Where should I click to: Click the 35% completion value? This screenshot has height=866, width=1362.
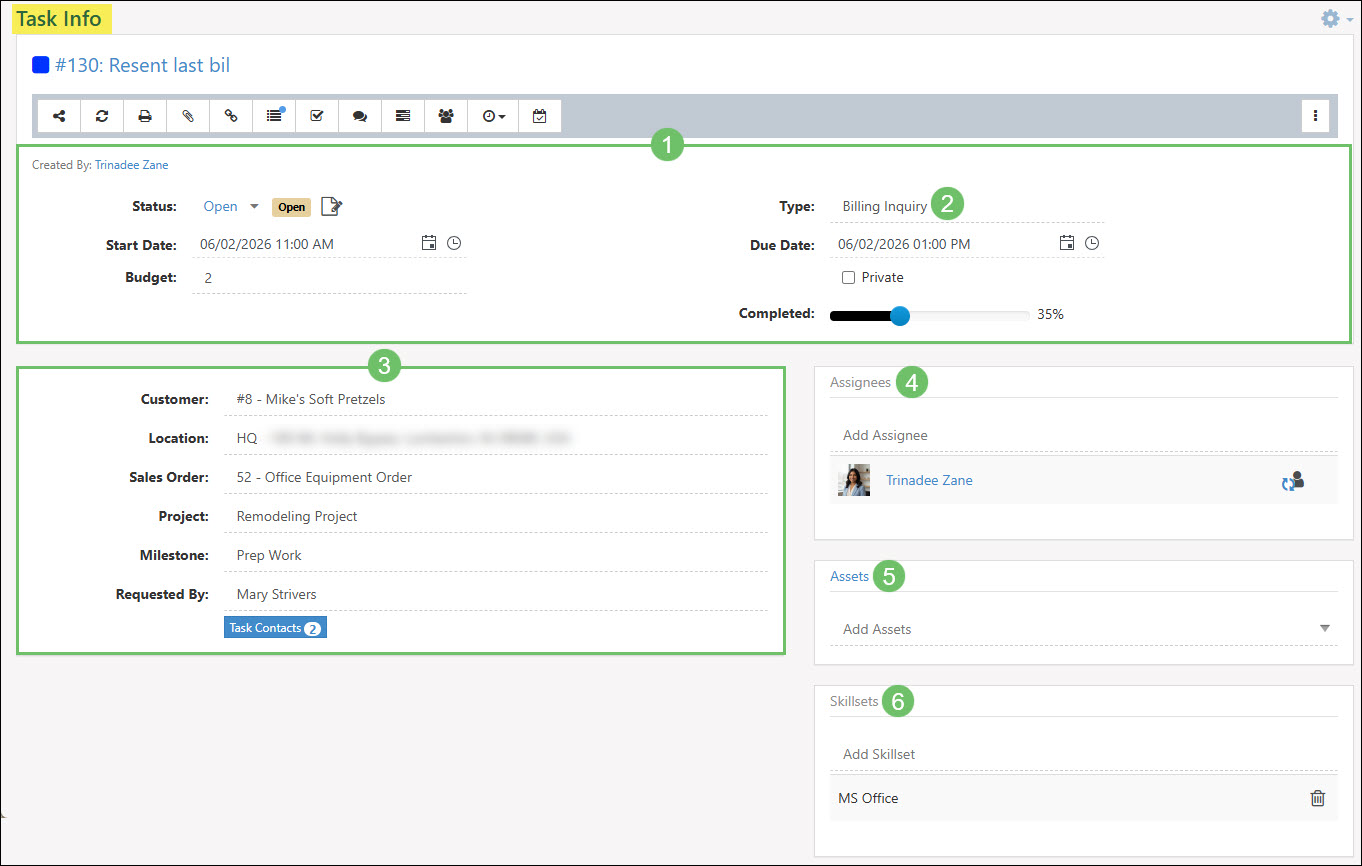[x=1050, y=314]
